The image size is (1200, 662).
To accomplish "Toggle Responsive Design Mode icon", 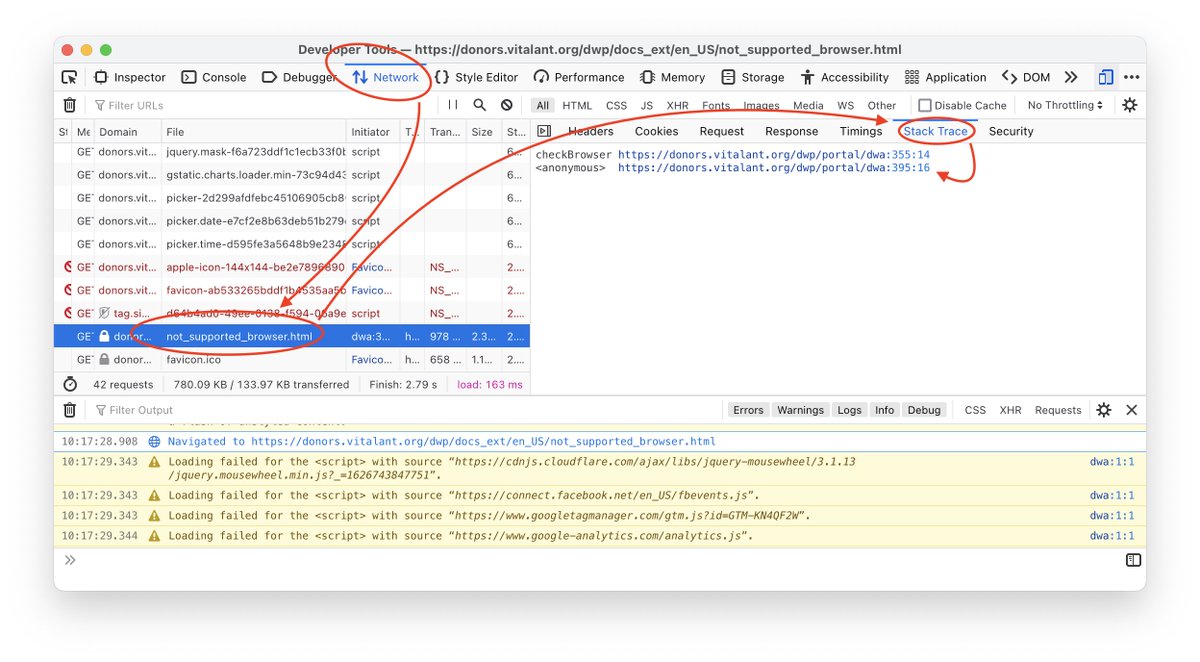I will 1105,77.
